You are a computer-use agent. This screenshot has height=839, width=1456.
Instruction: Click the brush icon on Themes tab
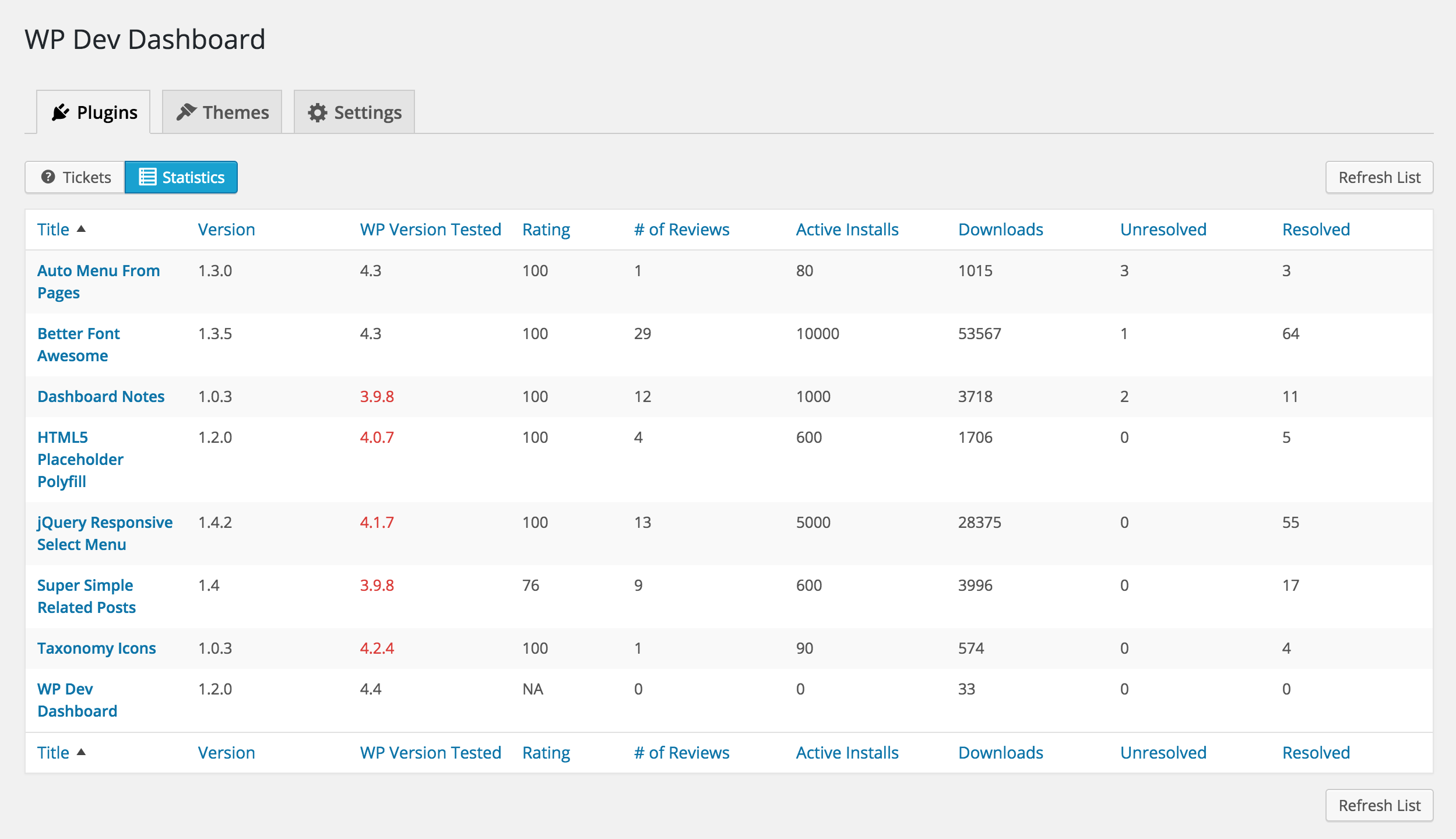pyautogui.click(x=187, y=112)
